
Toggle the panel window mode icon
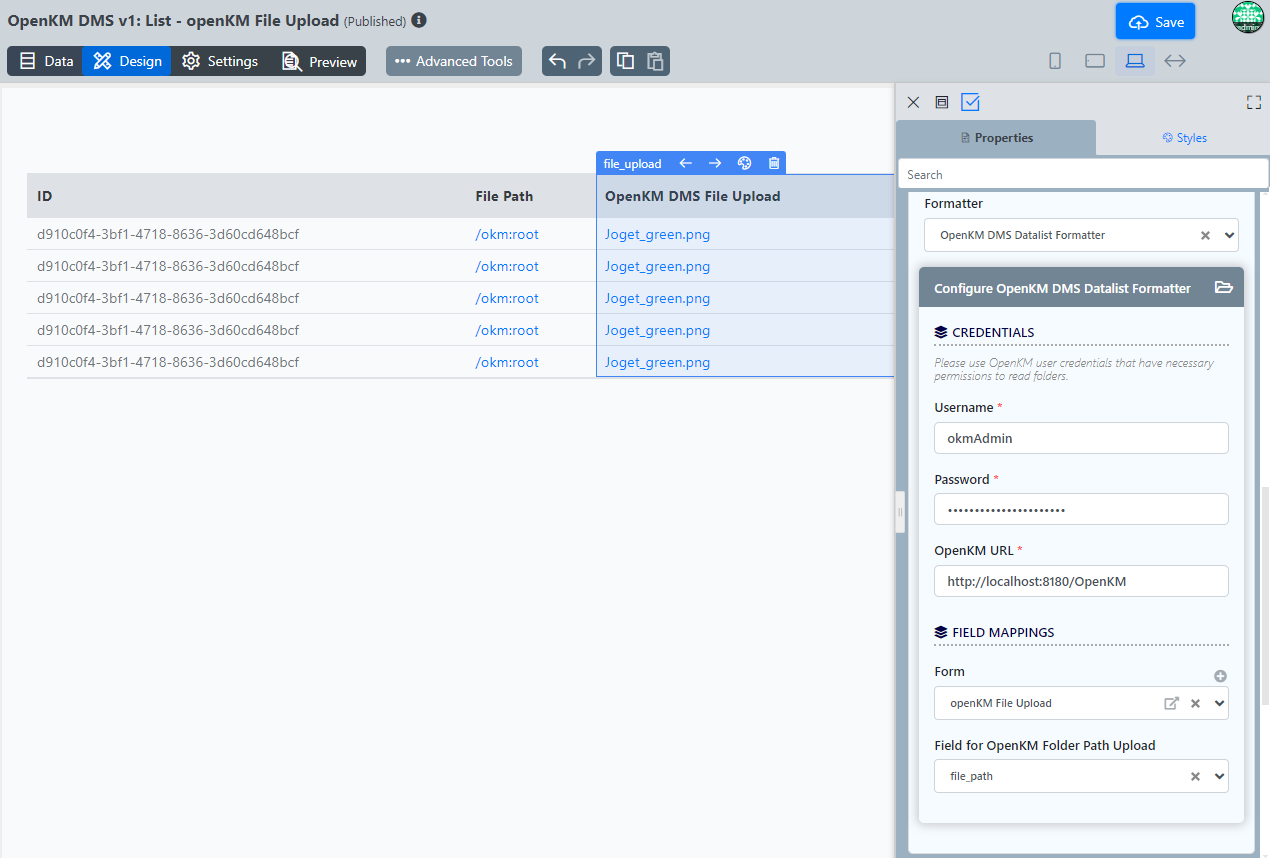click(941, 102)
